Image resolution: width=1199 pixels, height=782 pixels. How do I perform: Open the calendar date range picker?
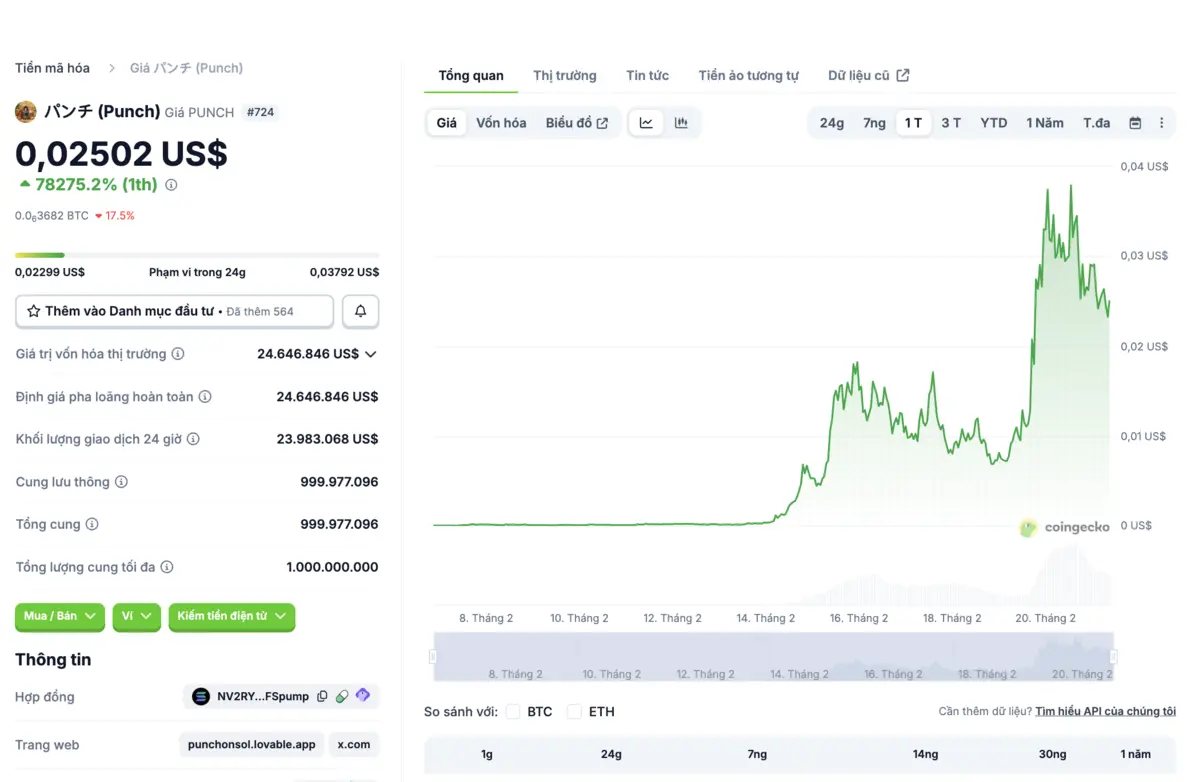(x=1135, y=123)
